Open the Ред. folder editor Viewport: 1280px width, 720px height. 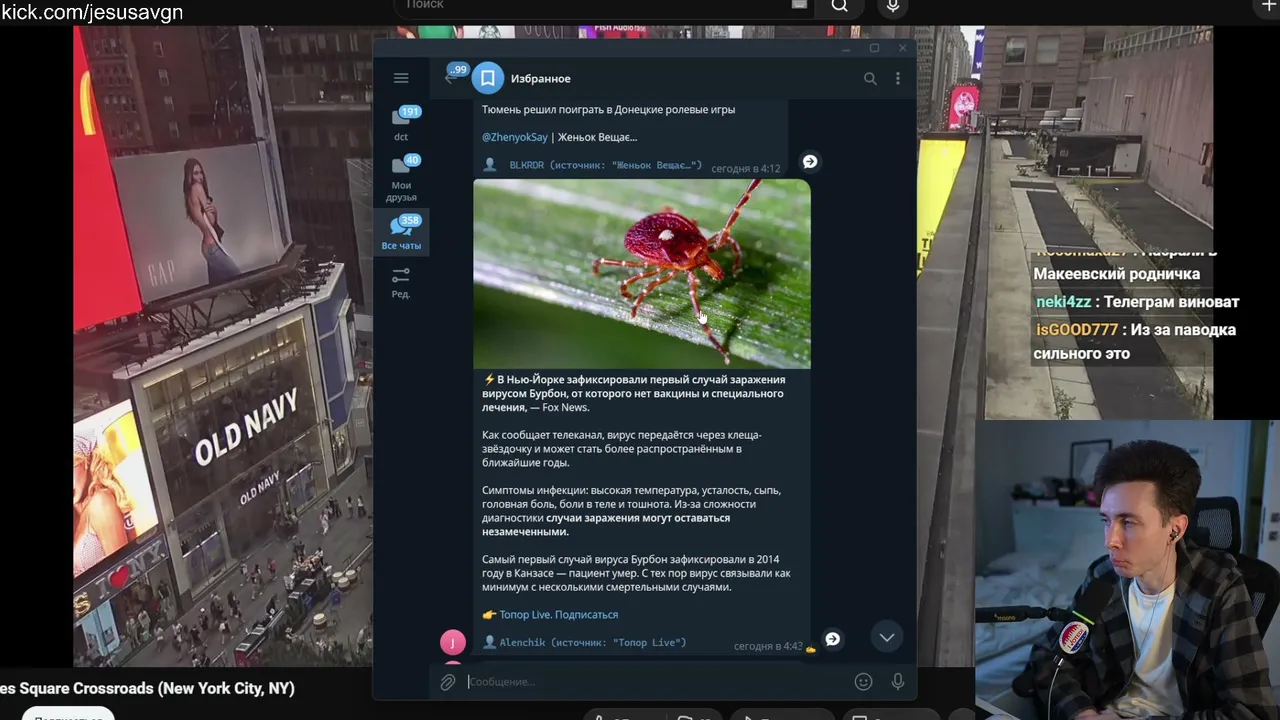[401, 282]
